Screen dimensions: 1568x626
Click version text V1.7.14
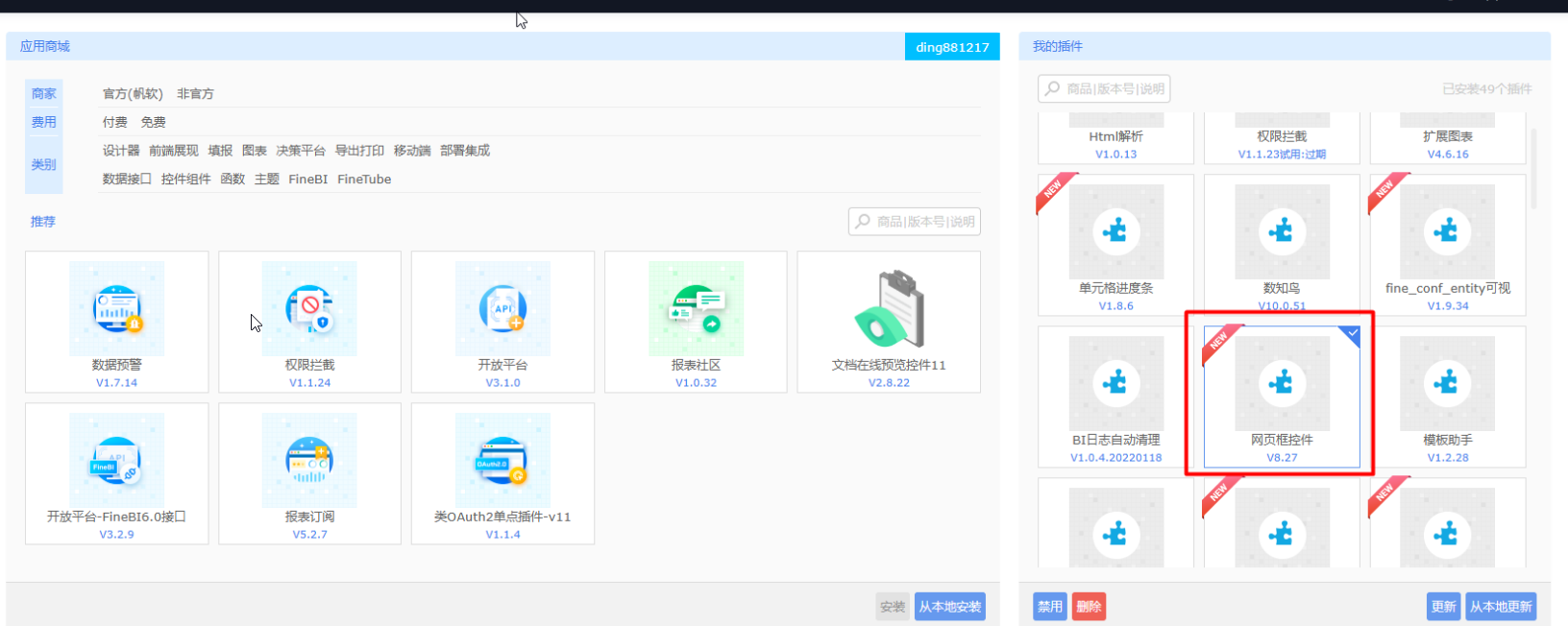(x=116, y=382)
